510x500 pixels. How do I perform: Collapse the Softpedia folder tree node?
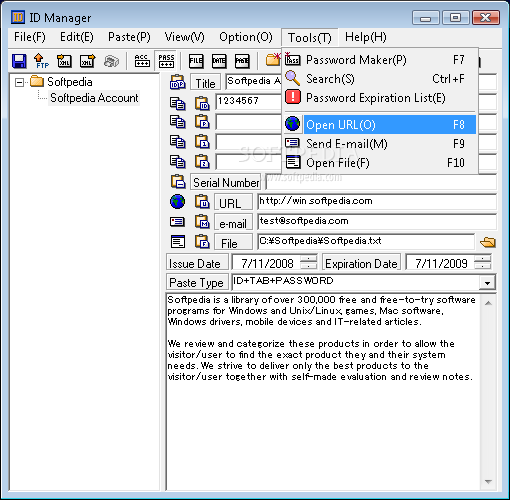[19, 82]
